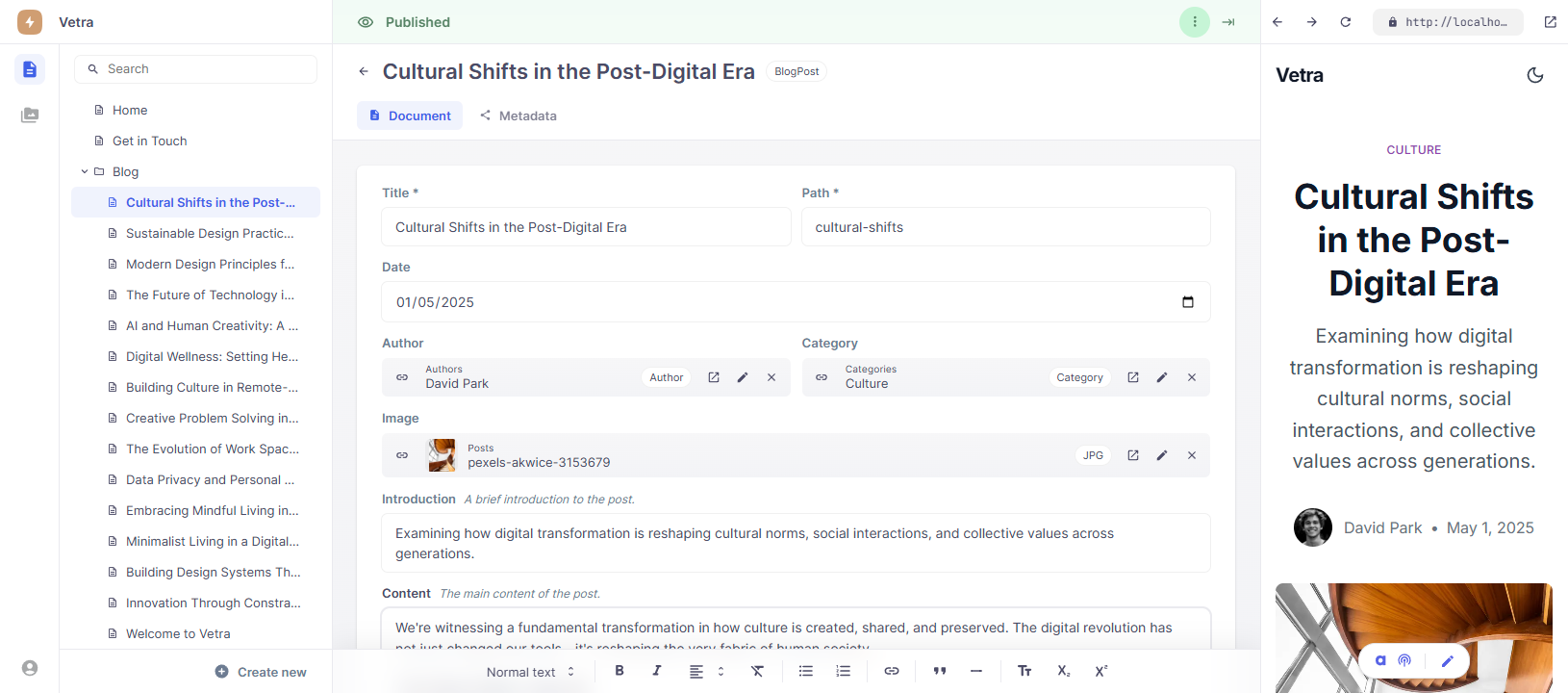The height and width of the screenshot is (693, 1568).
Task: Edit the Culture category reference
Action: point(1162,377)
